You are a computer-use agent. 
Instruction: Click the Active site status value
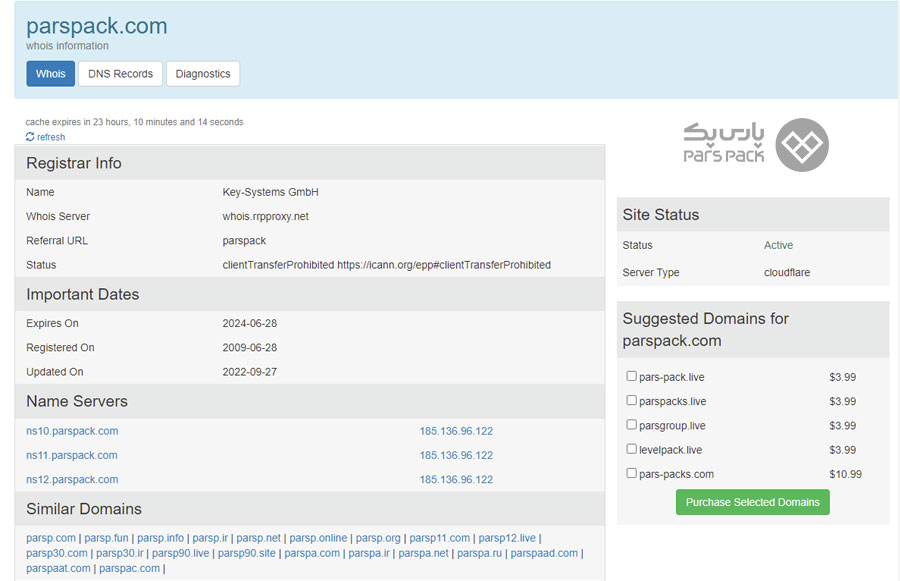coord(778,245)
